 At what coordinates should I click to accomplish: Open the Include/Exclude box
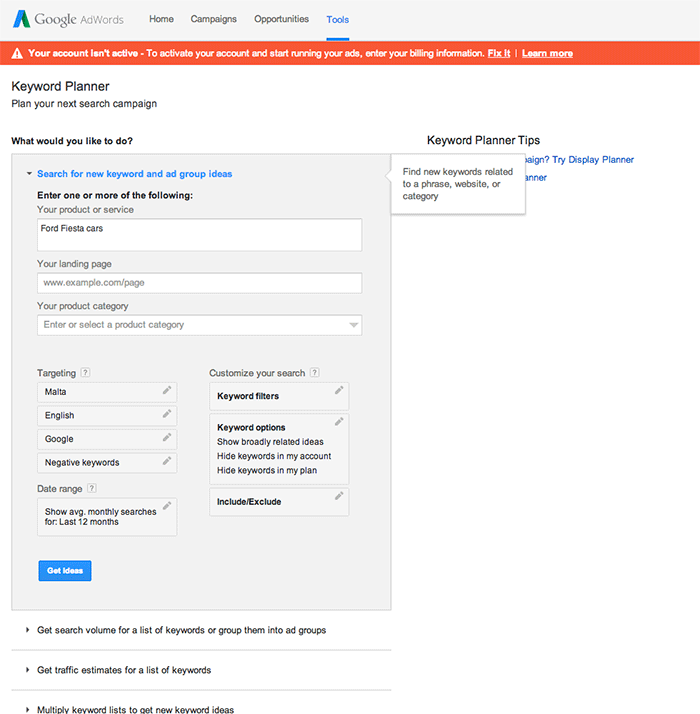pyautogui.click(x=279, y=502)
